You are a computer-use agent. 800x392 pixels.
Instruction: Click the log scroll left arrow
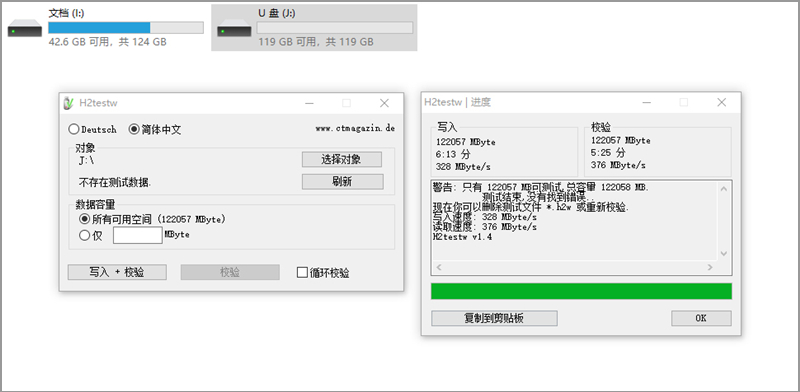point(439,267)
